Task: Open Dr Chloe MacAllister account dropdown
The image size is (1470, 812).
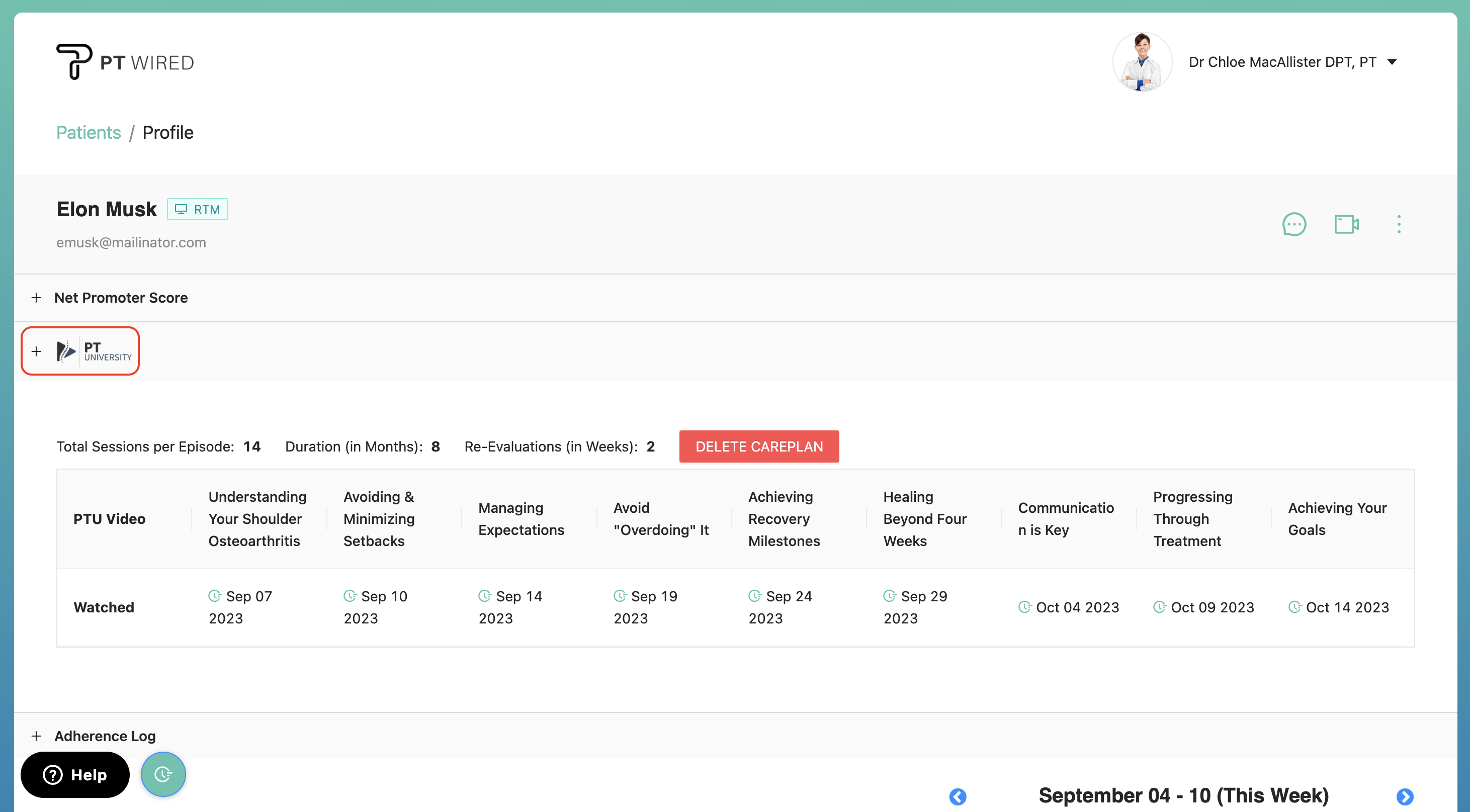Action: pyautogui.click(x=1392, y=62)
